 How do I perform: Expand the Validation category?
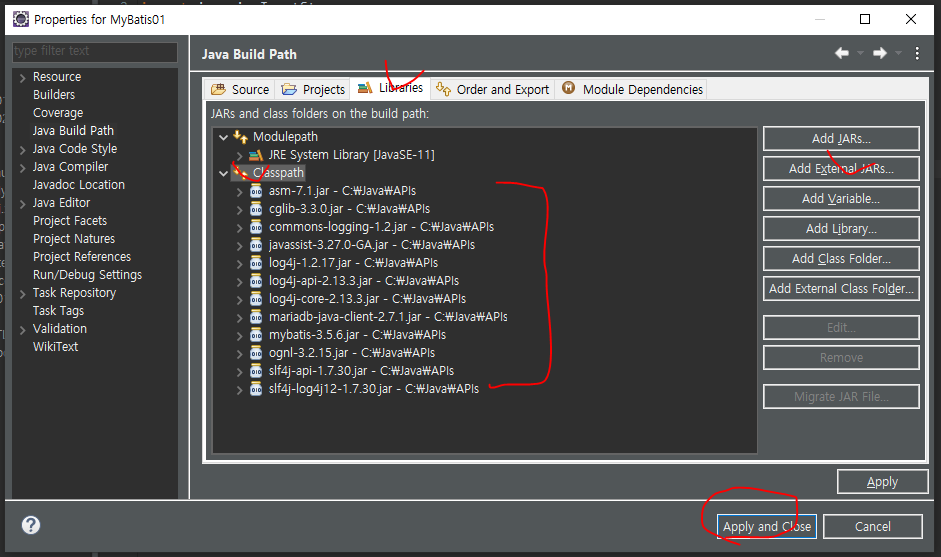click(x=22, y=330)
